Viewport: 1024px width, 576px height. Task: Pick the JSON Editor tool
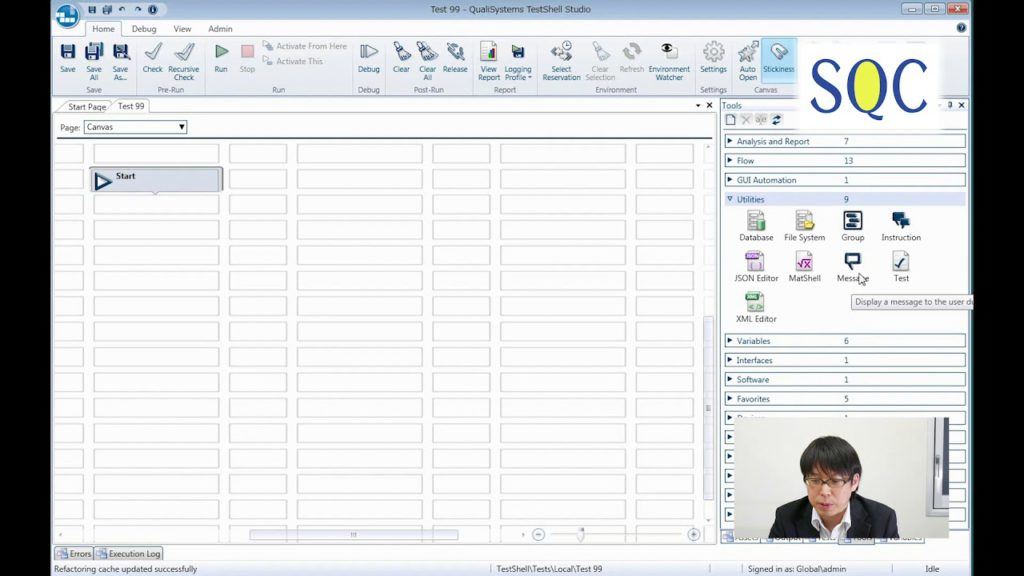756,267
